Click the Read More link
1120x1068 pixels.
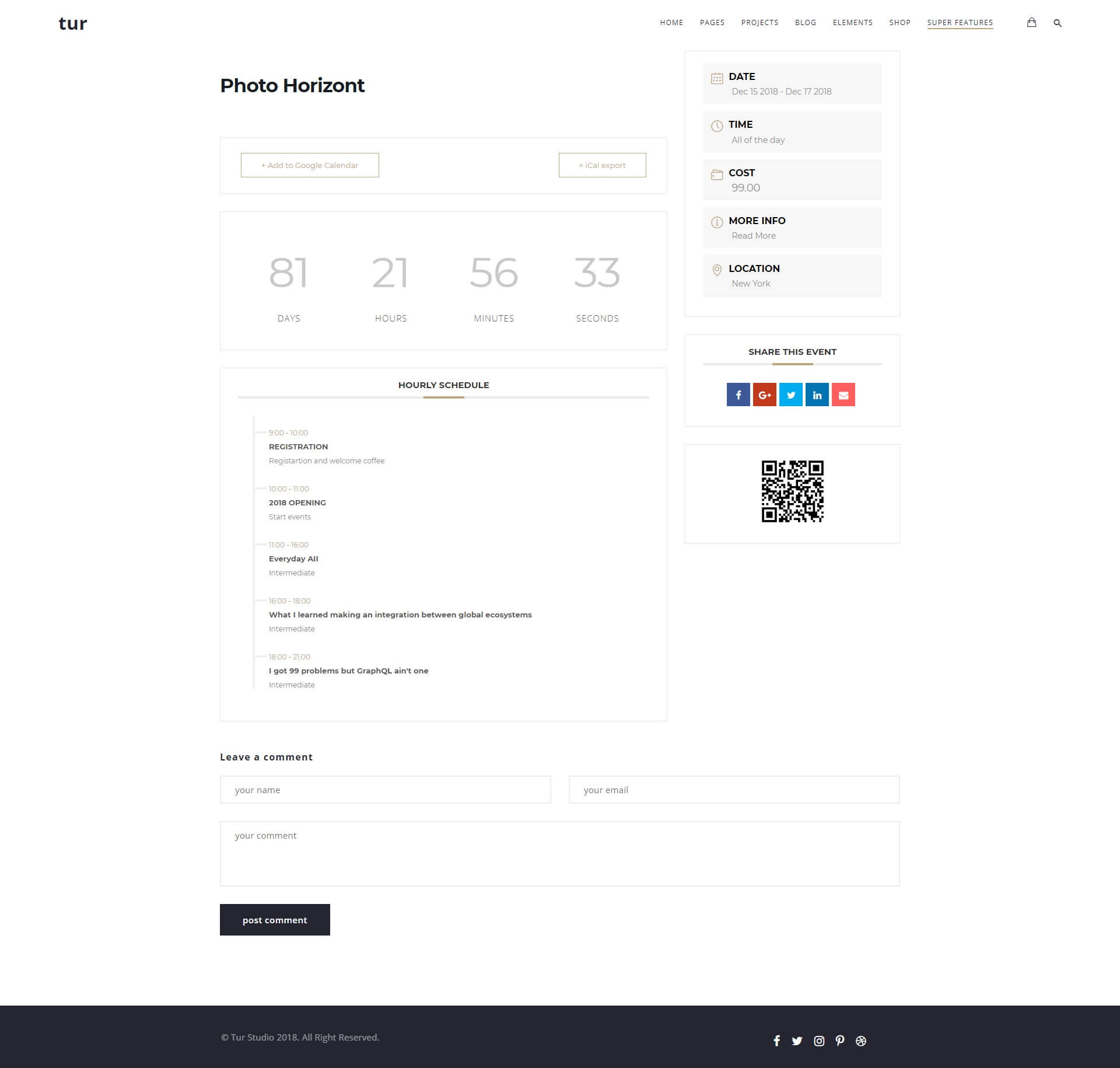point(754,236)
